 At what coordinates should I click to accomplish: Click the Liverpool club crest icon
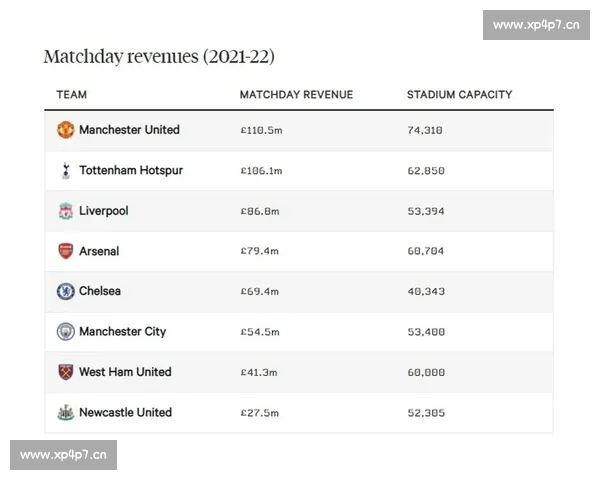click(65, 211)
